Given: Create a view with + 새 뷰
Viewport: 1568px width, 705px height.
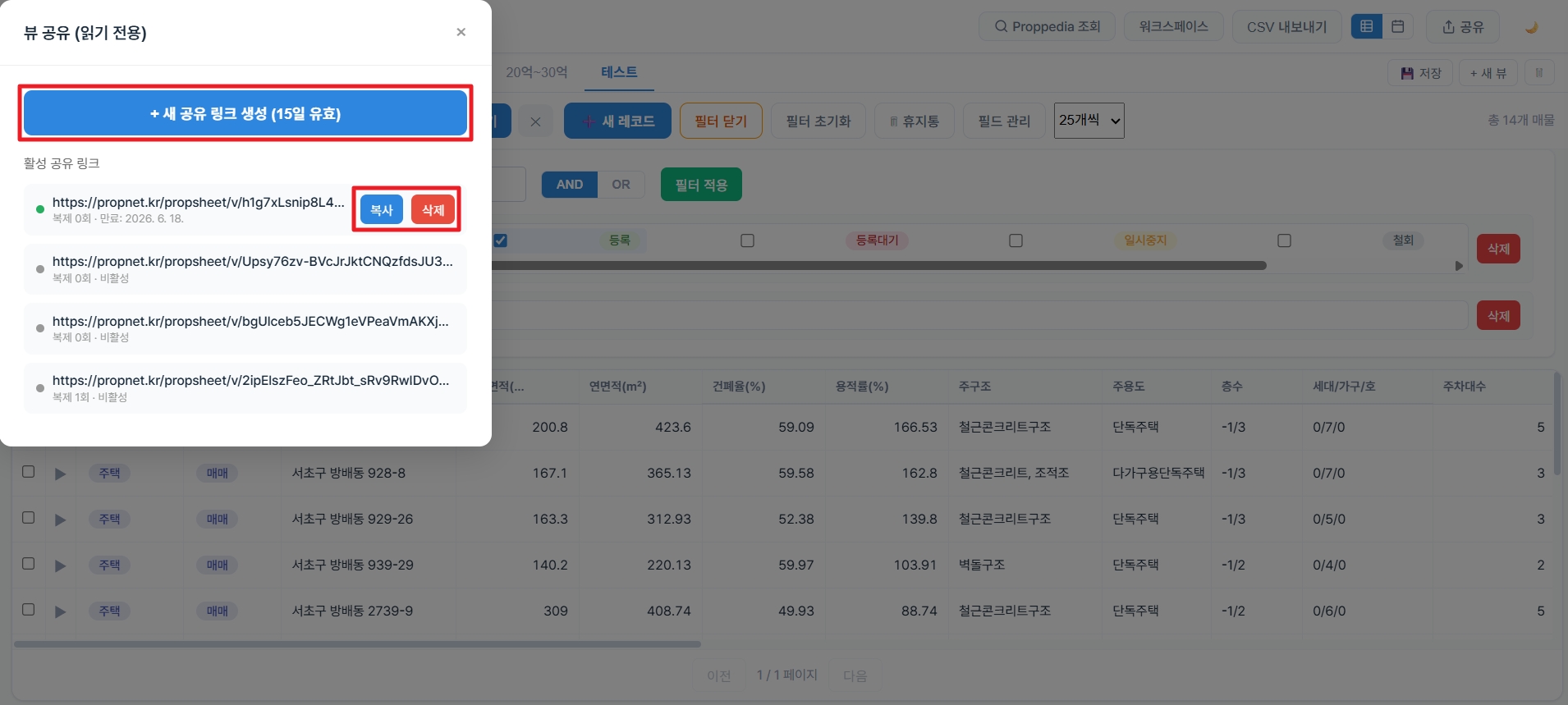Looking at the screenshot, I should (x=1488, y=73).
